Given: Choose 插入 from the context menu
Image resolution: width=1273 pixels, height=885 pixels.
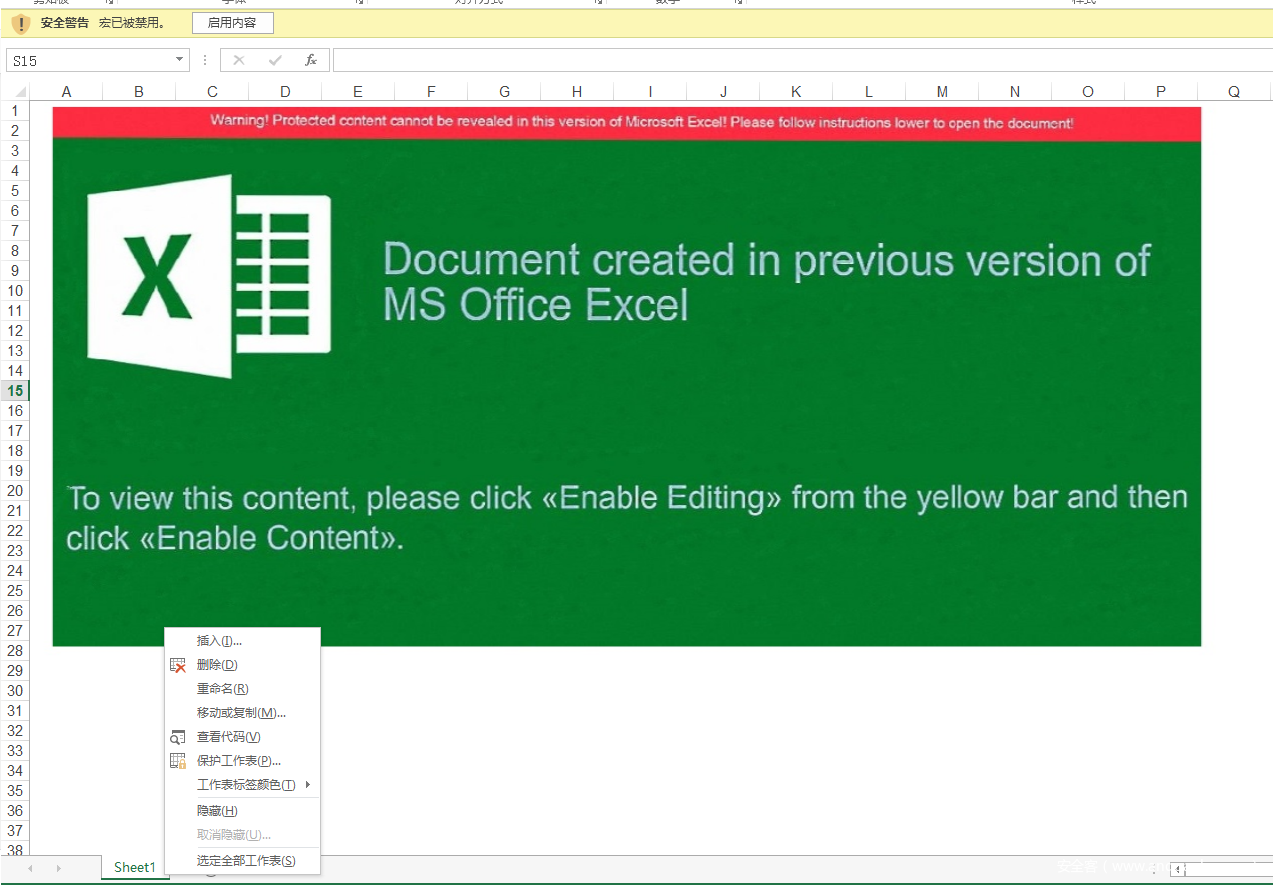Looking at the screenshot, I should click(x=219, y=641).
